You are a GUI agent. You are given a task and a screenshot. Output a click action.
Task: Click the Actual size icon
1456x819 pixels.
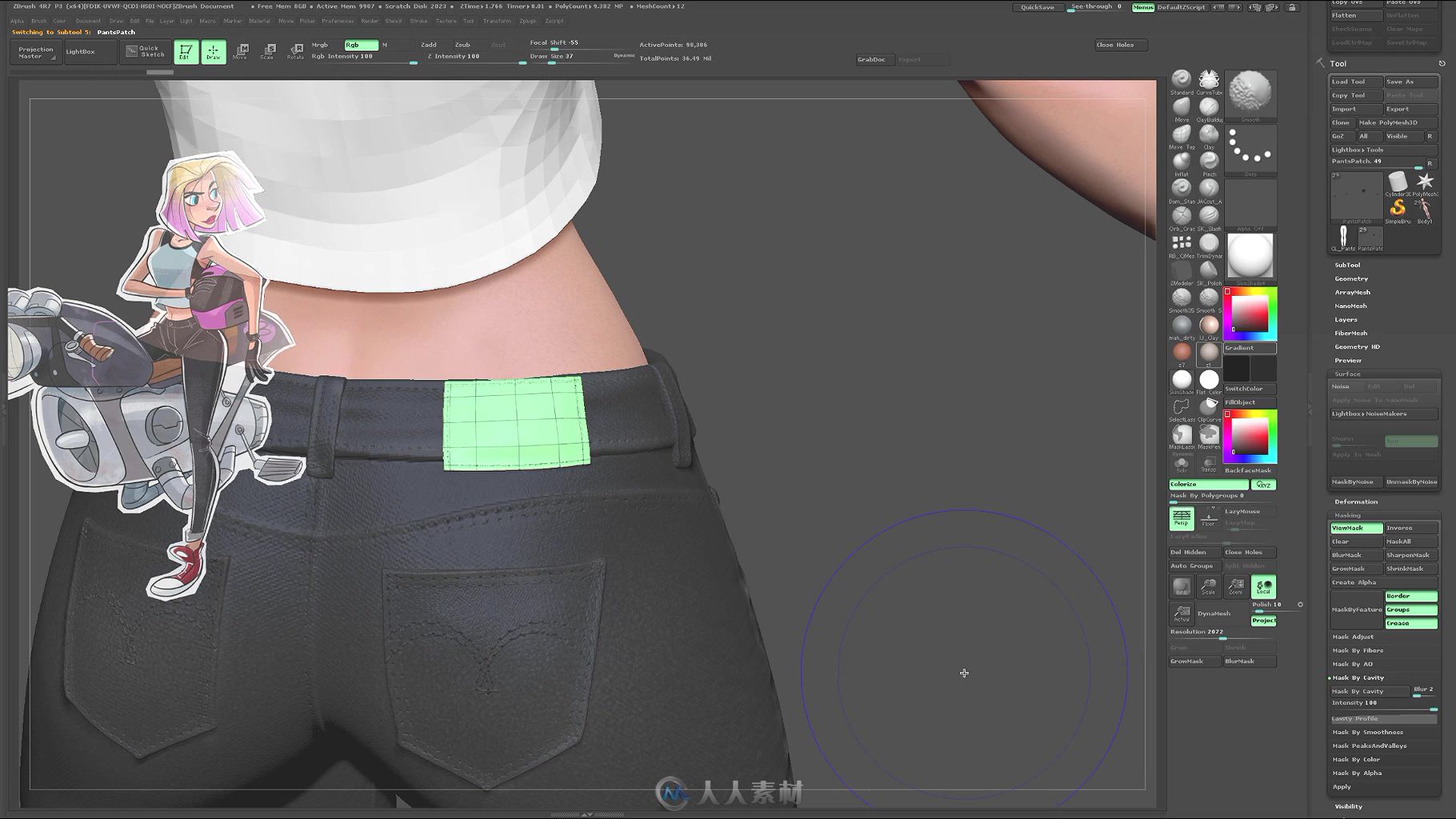click(1182, 614)
